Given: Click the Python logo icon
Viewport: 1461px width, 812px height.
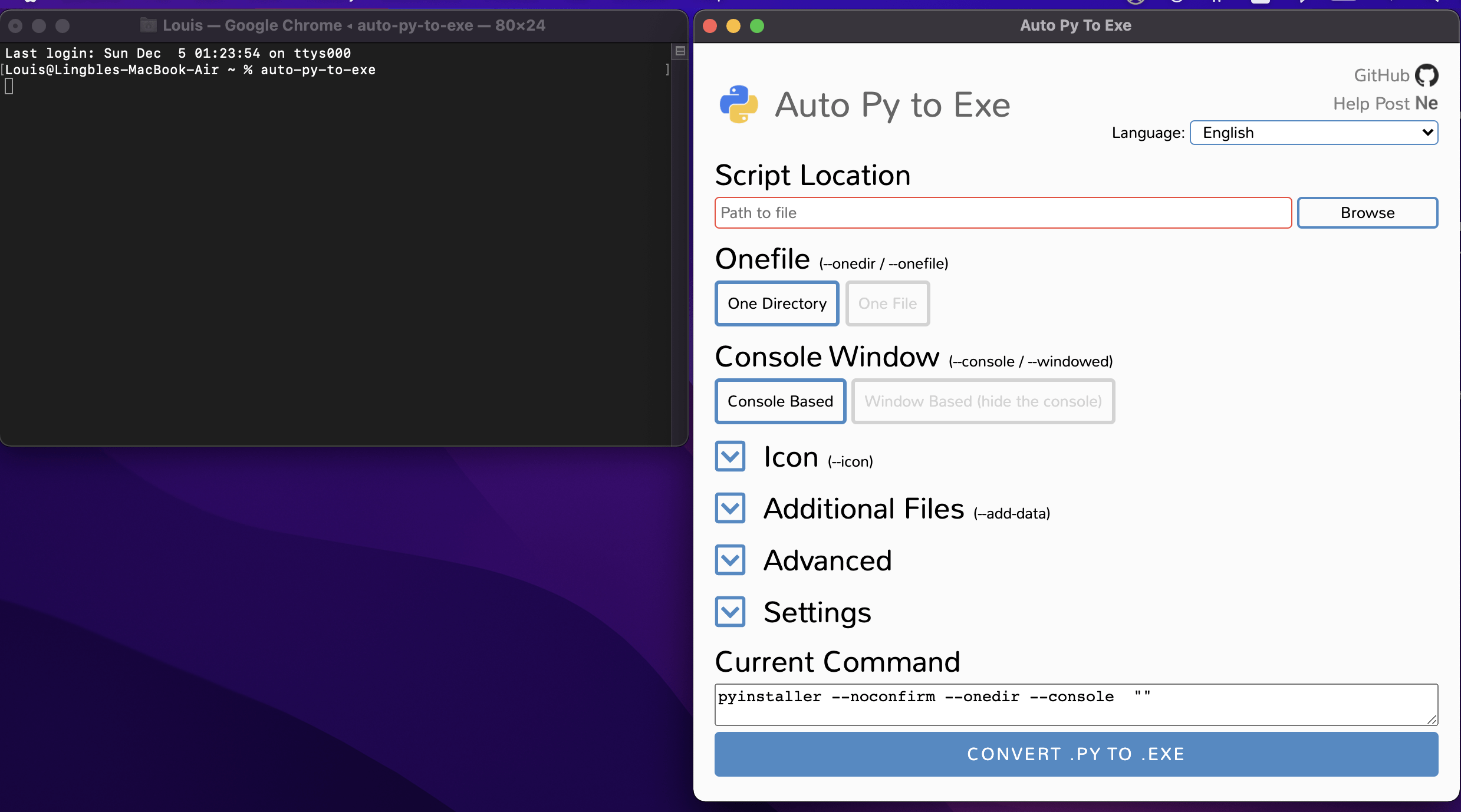Looking at the screenshot, I should pyautogui.click(x=739, y=104).
